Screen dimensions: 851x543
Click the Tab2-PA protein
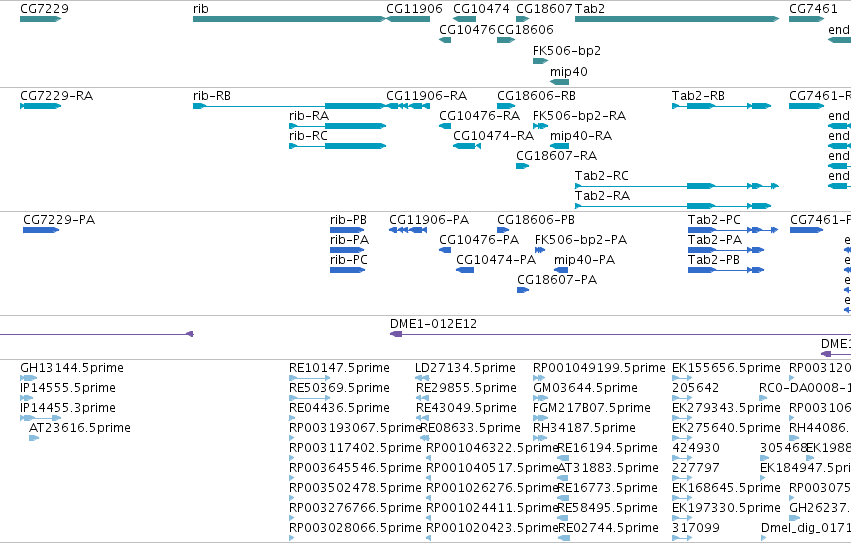point(726,250)
